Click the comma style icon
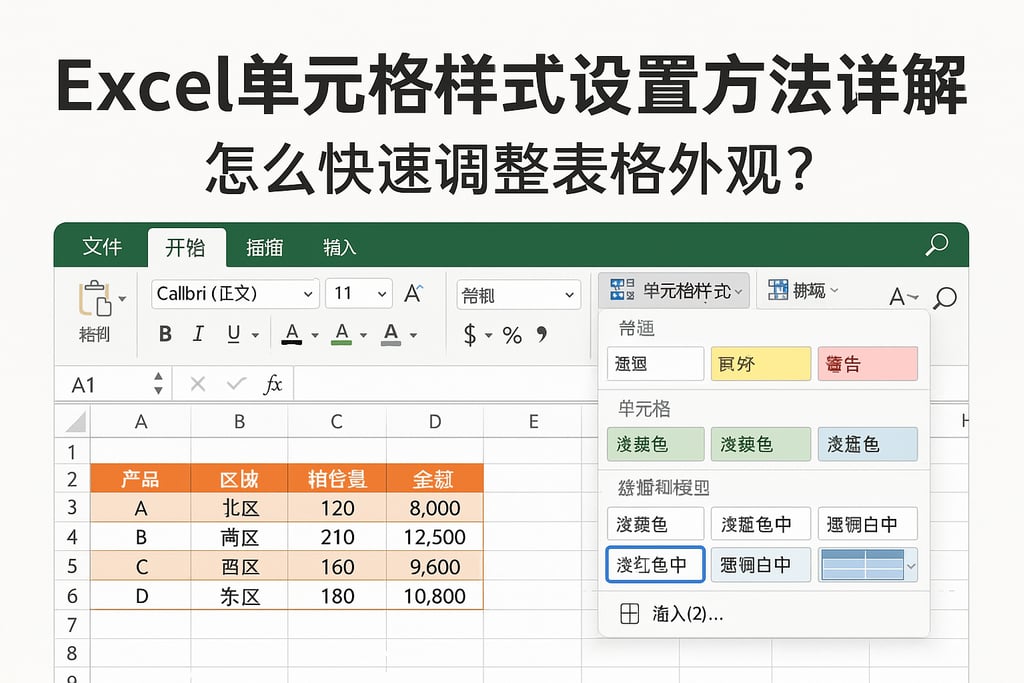Viewport: 1024px width, 683px height. pos(541,335)
